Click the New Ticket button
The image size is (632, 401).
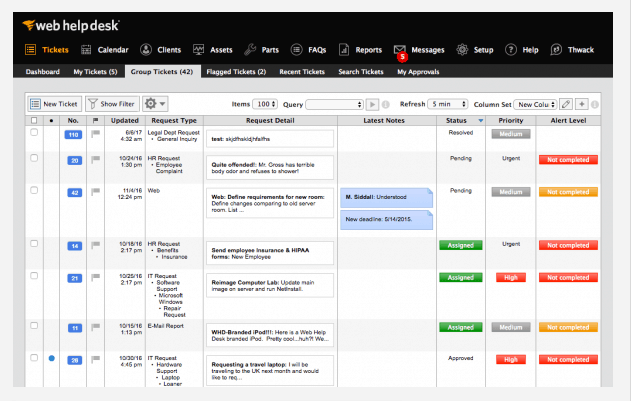[x=55, y=104]
